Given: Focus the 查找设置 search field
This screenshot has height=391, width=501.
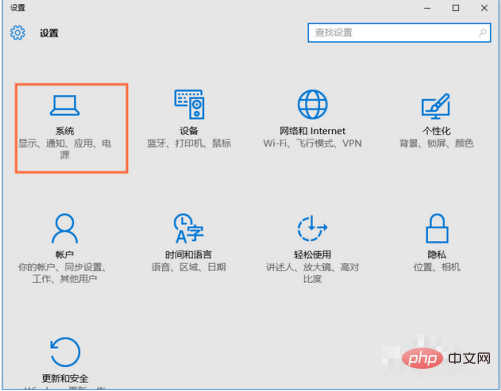Looking at the screenshot, I should pyautogui.click(x=399, y=33).
